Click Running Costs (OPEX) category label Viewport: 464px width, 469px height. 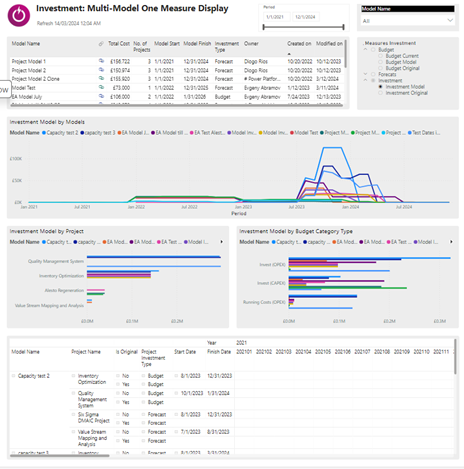264,302
